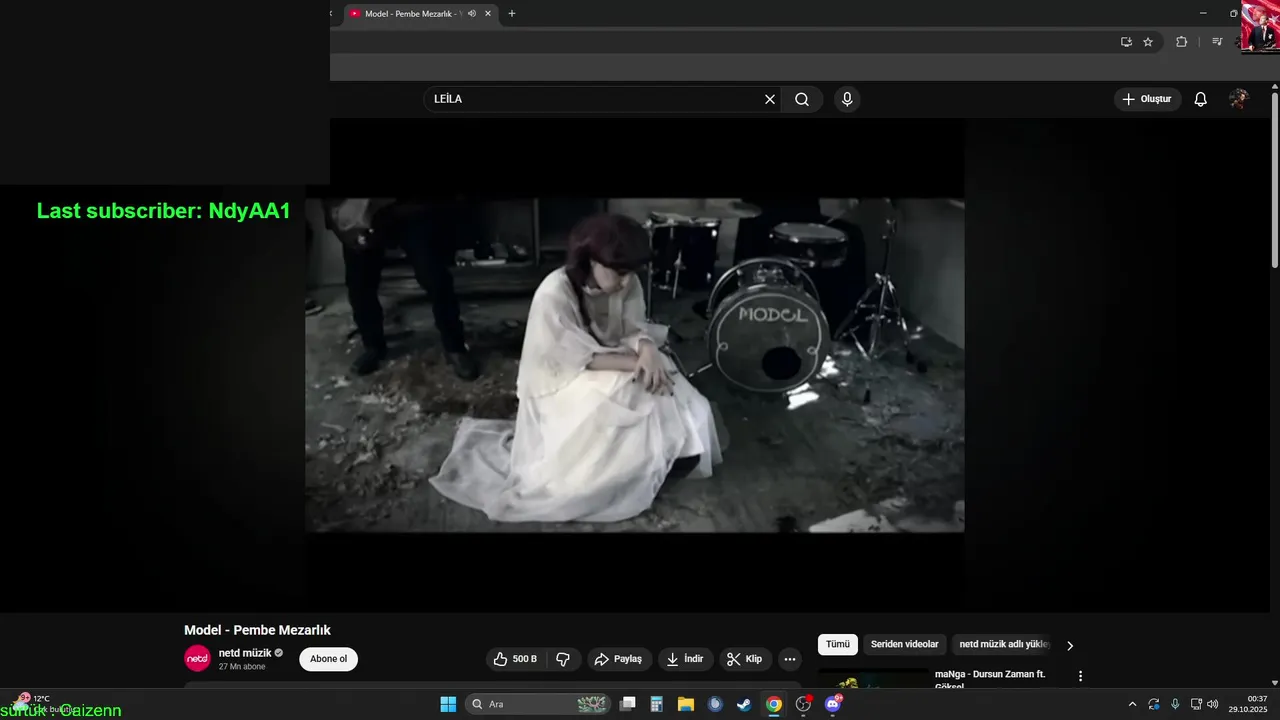This screenshot has height=720, width=1280.
Task: Open the volume control in the system tray
Action: tap(1213, 704)
